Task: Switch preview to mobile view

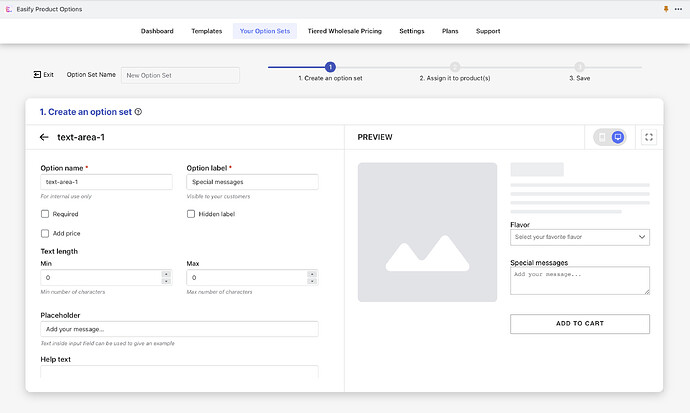Action: [x=602, y=137]
